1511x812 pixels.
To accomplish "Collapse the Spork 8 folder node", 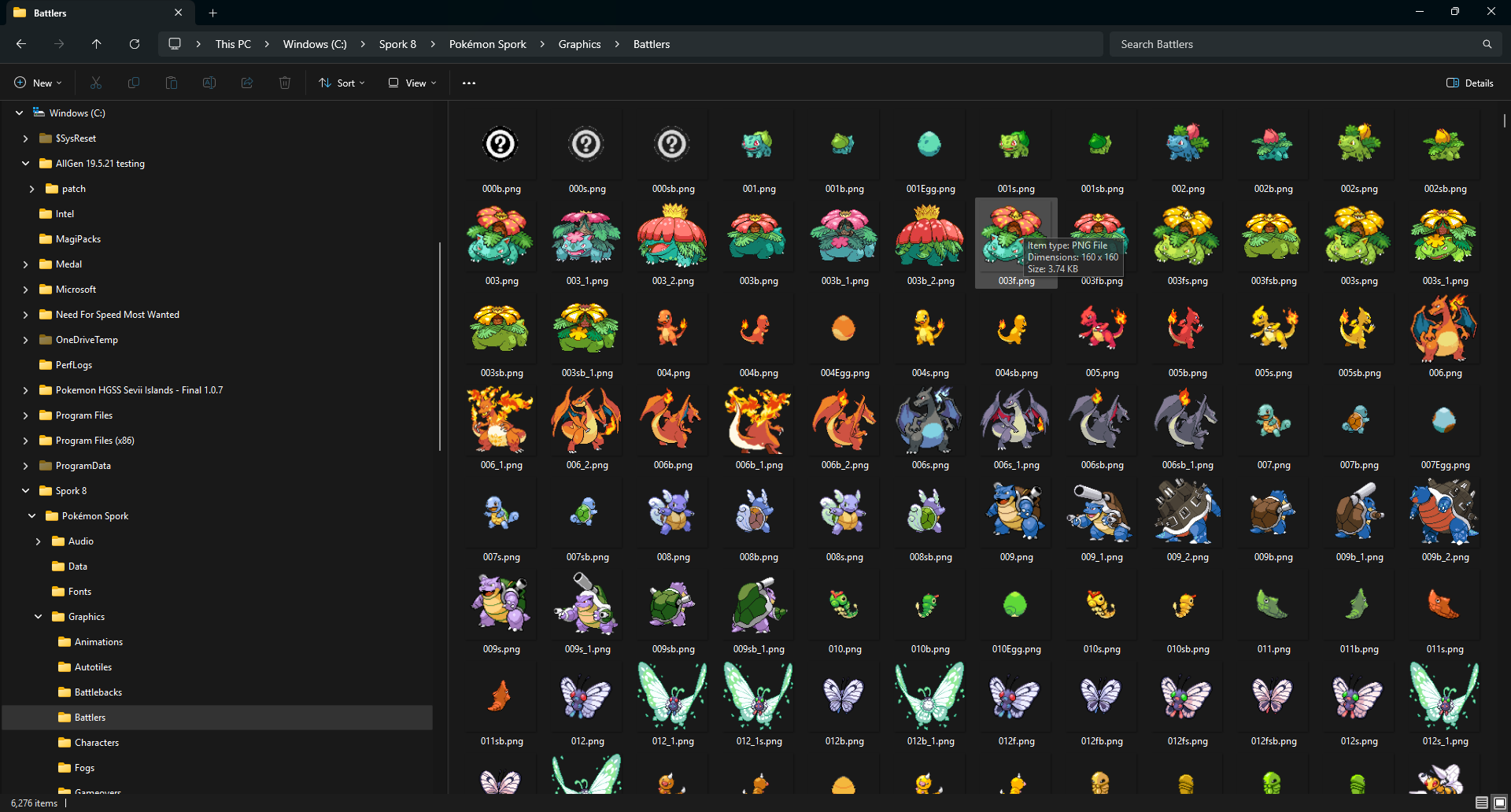I will click(25, 491).
